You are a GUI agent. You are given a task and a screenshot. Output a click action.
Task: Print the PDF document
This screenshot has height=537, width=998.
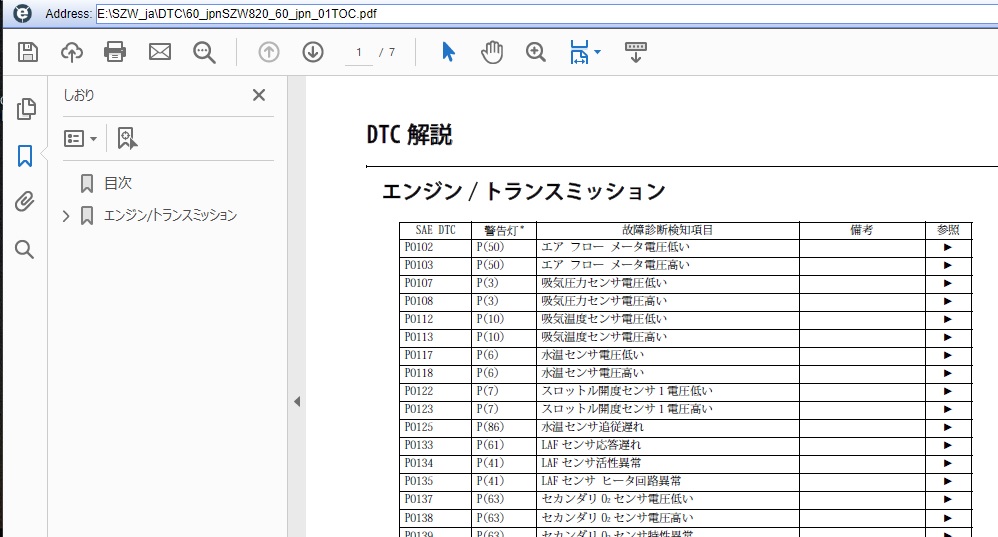tap(115, 52)
